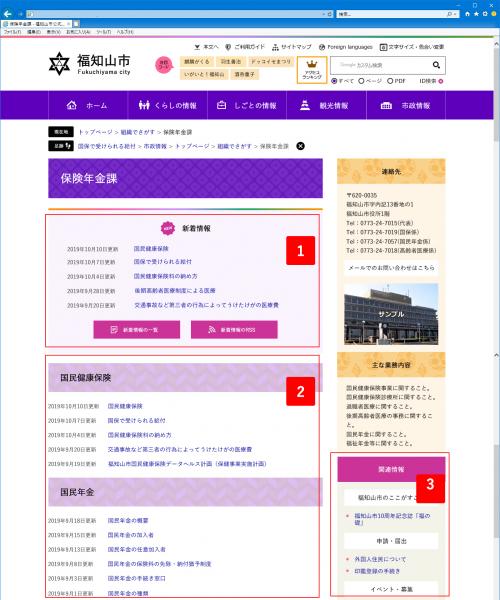Screen dimensions: 500x600
Task: Open the アクセスランキング crown button
Action: [x=312, y=70]
